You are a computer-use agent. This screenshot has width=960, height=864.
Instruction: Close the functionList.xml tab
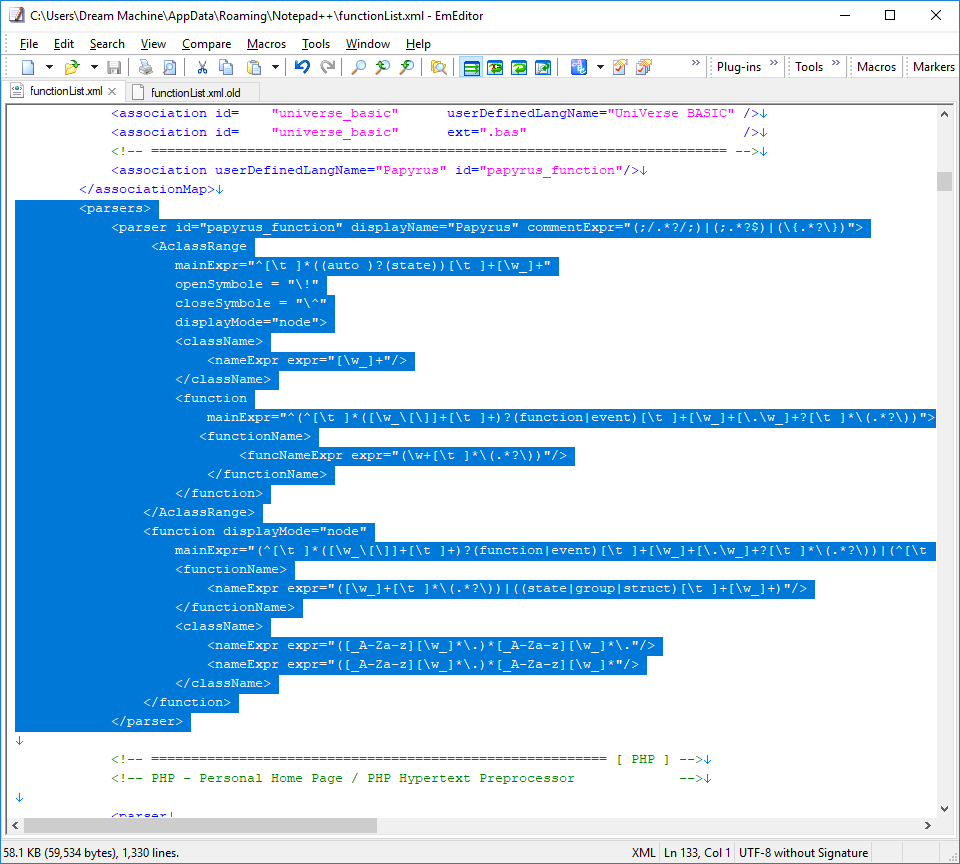[112, 92]
